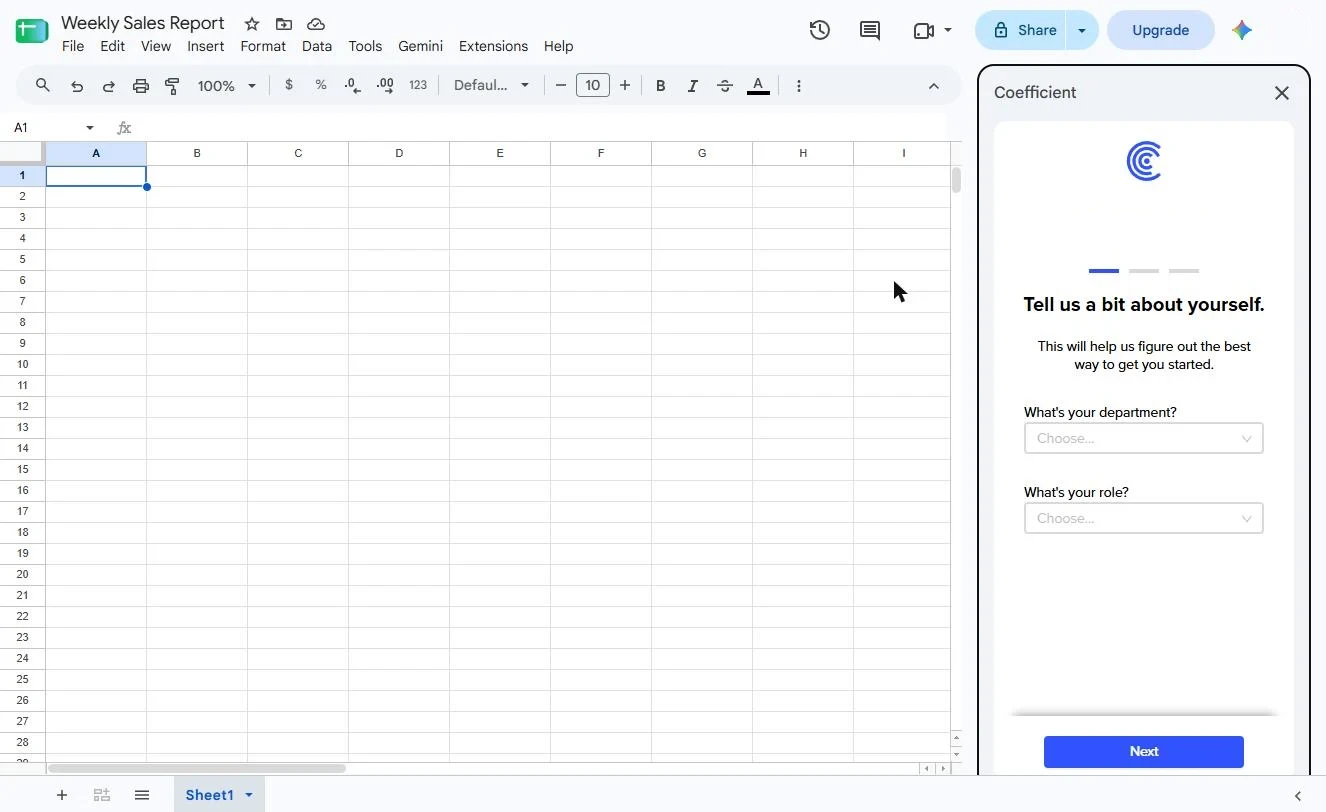
Task: Close the Coefficient sidebar
Action: tap(1282, 93)
